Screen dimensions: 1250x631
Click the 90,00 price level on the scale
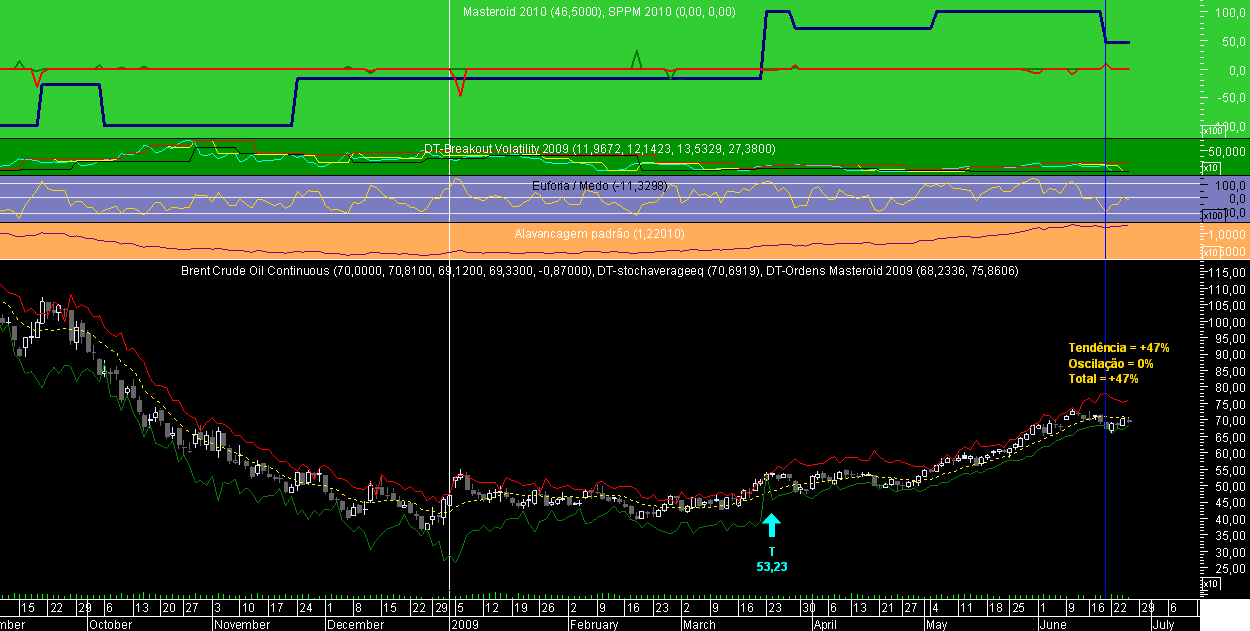pyautogui.click(x=1231, y=355)
